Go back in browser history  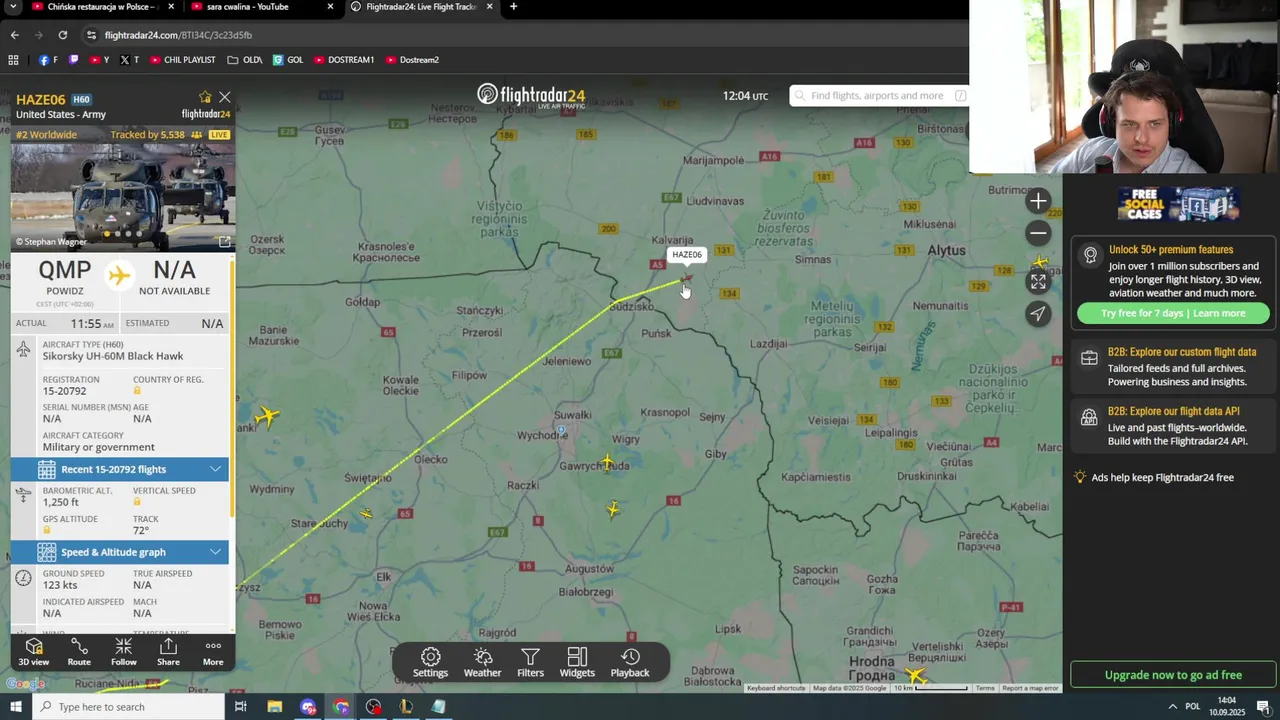(x=14, y=35)
